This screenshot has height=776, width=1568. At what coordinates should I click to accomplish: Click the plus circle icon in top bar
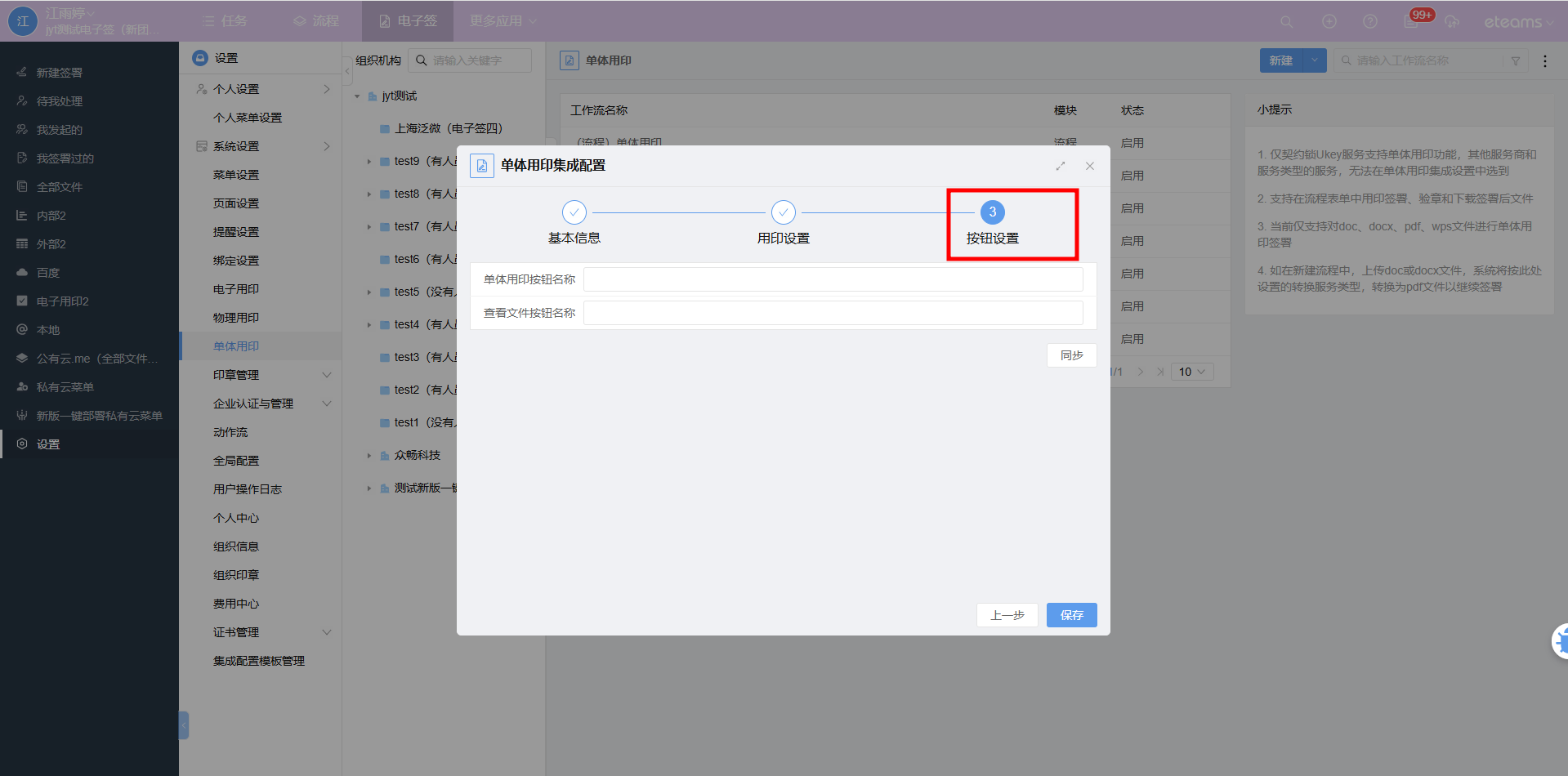pyautogui.click(x=1329, y=22)
